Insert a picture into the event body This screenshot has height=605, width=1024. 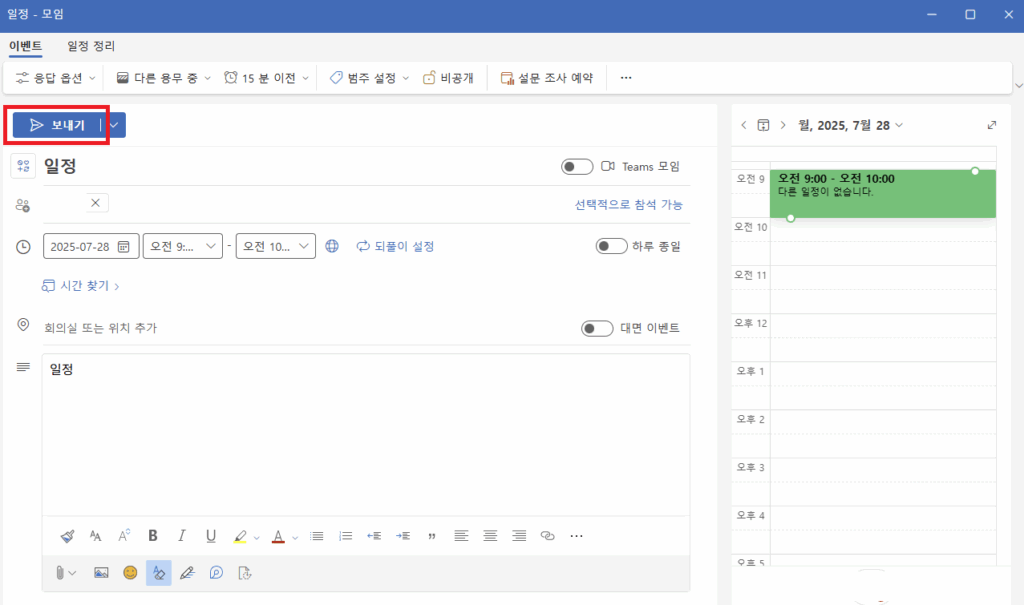pyautogui.click(x=100, y=572)
